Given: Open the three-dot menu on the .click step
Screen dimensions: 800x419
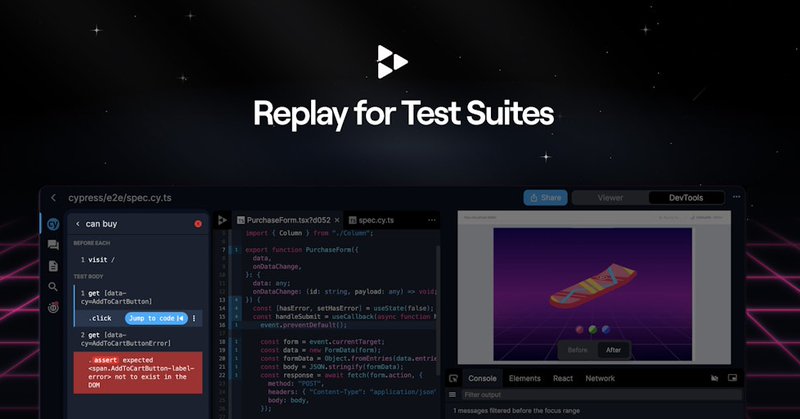Looking at the screenshot, I should [194, 318].
